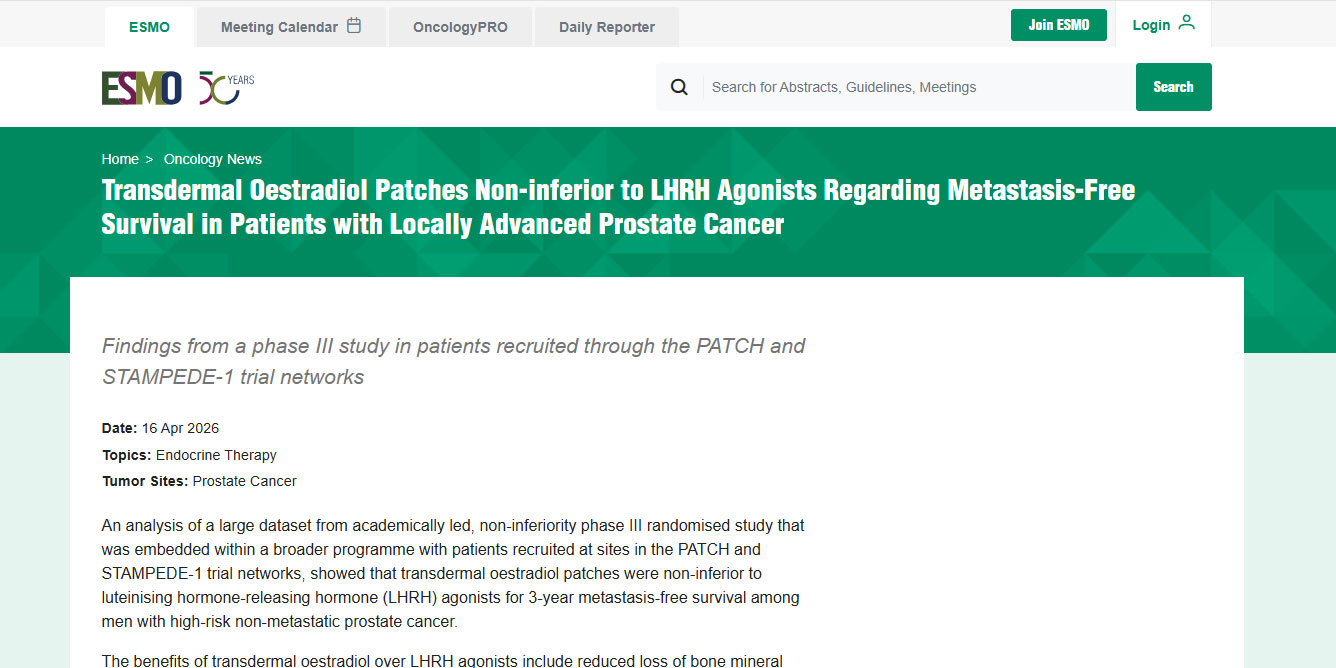This screenshot has height=668, width=1336.
Task: Switch to the ESMO tab
Action: tap(149, 27)
